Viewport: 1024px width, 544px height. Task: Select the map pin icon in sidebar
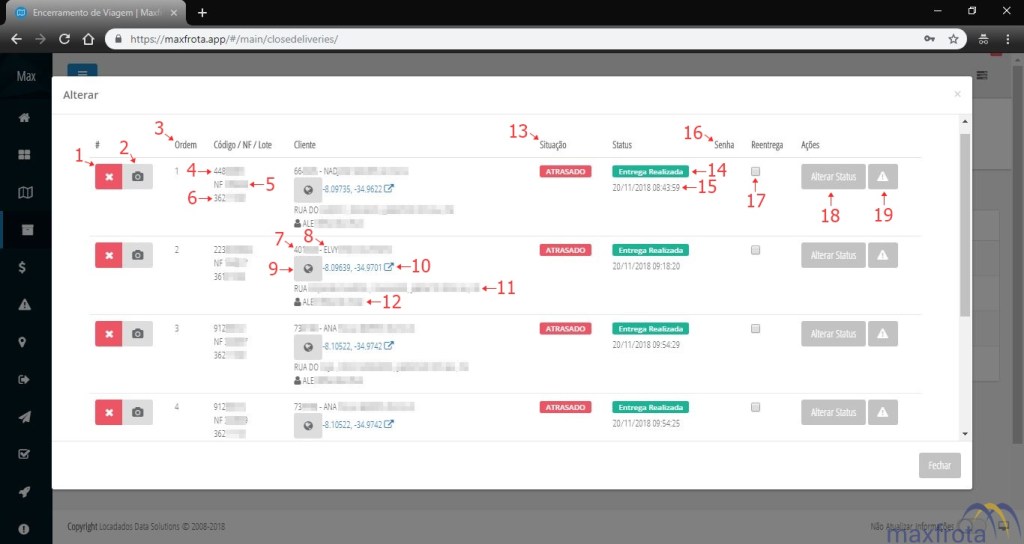[25, 342]
